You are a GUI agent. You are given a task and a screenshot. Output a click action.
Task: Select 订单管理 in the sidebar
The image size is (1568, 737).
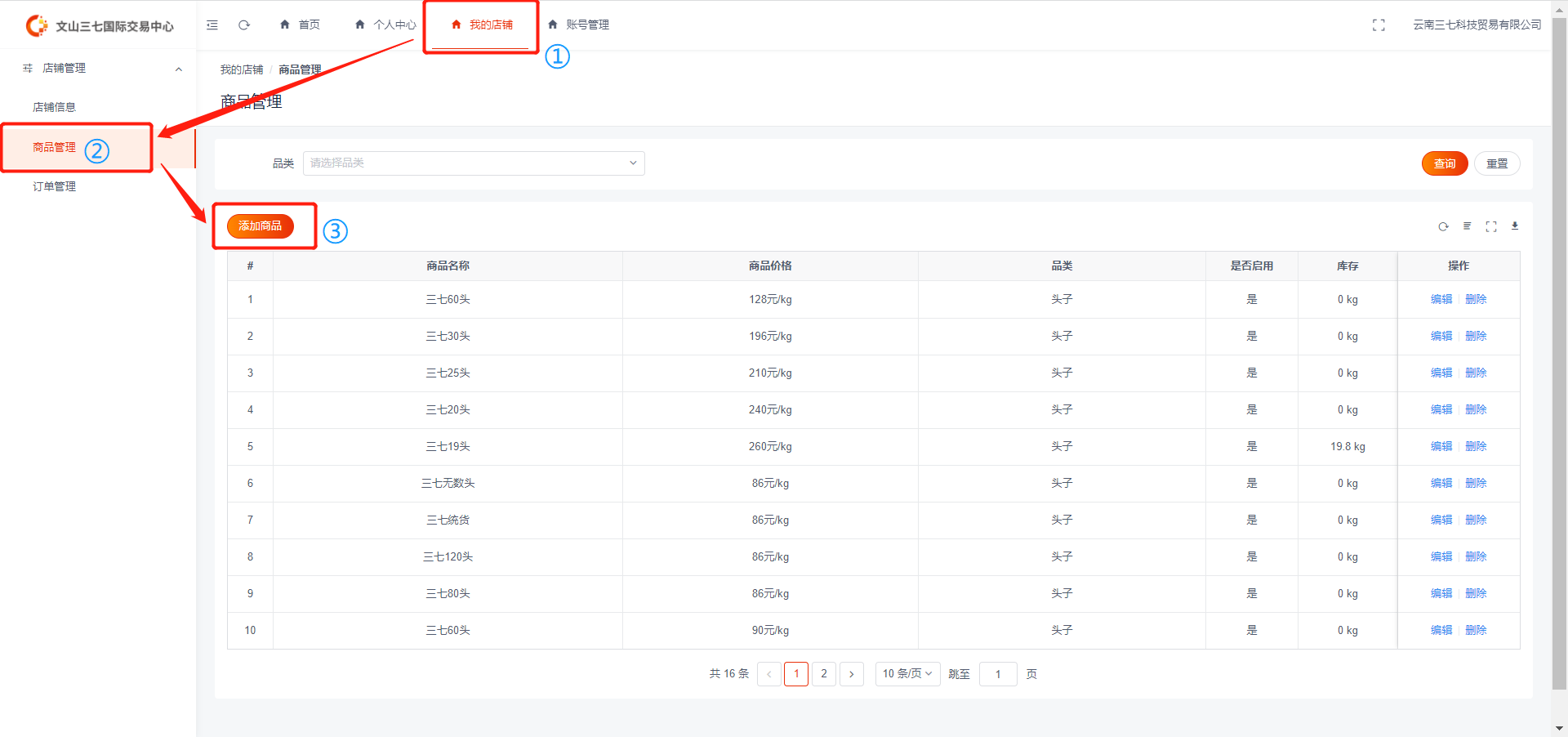tap(54, 186)
